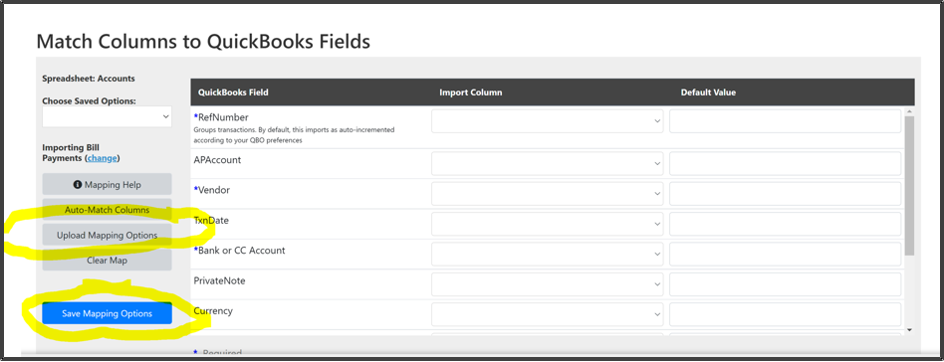The height and width of the screenshot is (362, 944).
Task: Open the Mapping Help button
Action: (x=107, y=184)
